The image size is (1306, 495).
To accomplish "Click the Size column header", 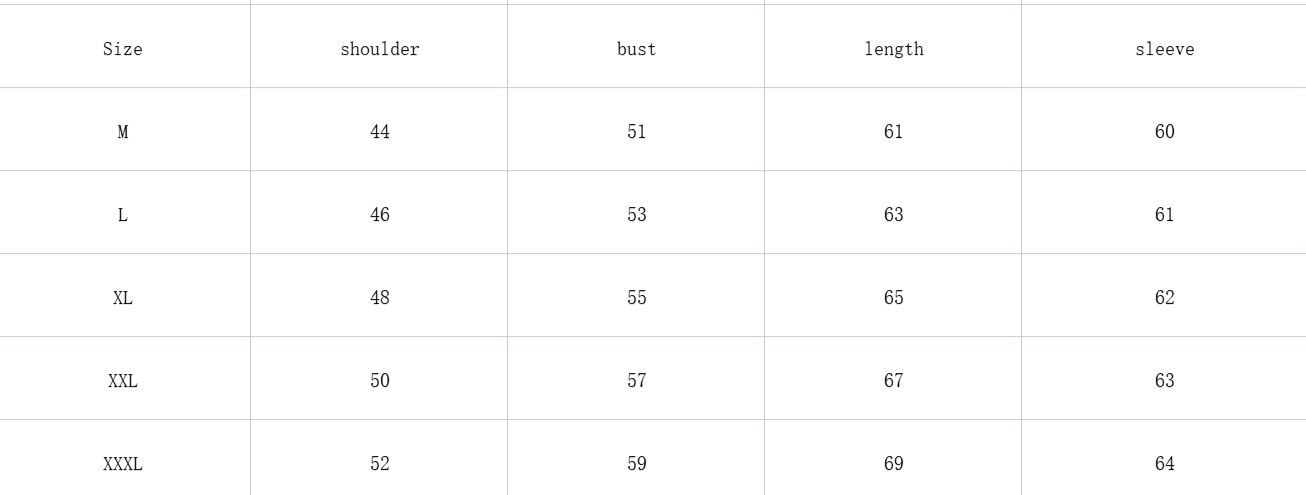I will [123, 49].
